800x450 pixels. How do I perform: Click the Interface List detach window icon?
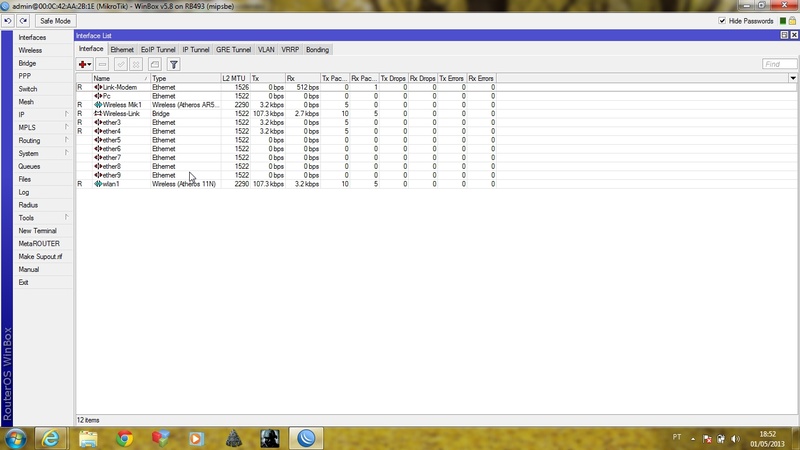(x=784, y=35)
